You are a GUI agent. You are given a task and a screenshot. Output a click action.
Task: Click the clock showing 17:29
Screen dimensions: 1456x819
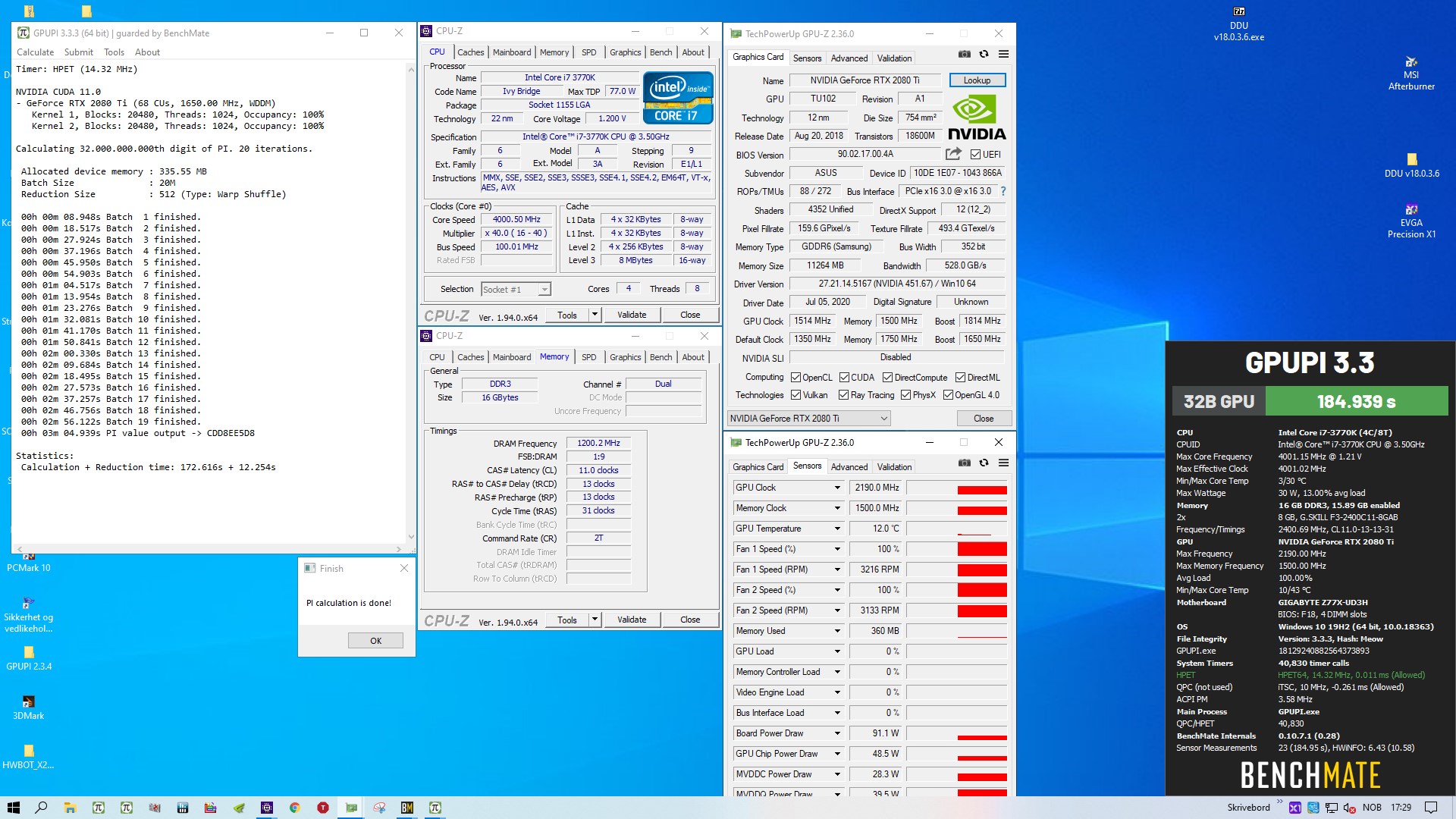pyautogui.click(x=1401, y=808)
